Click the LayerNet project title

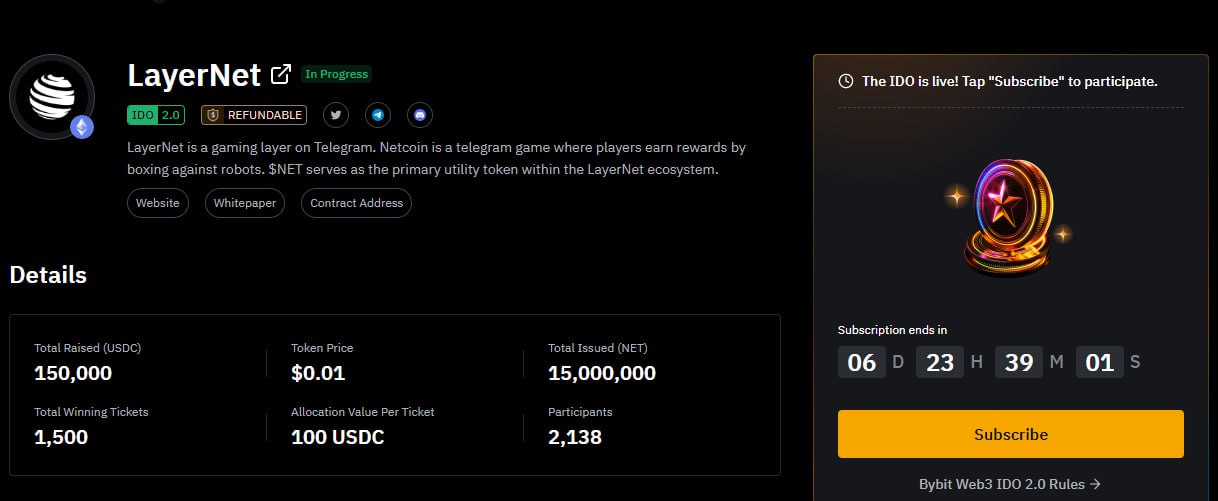coord(194,75)
